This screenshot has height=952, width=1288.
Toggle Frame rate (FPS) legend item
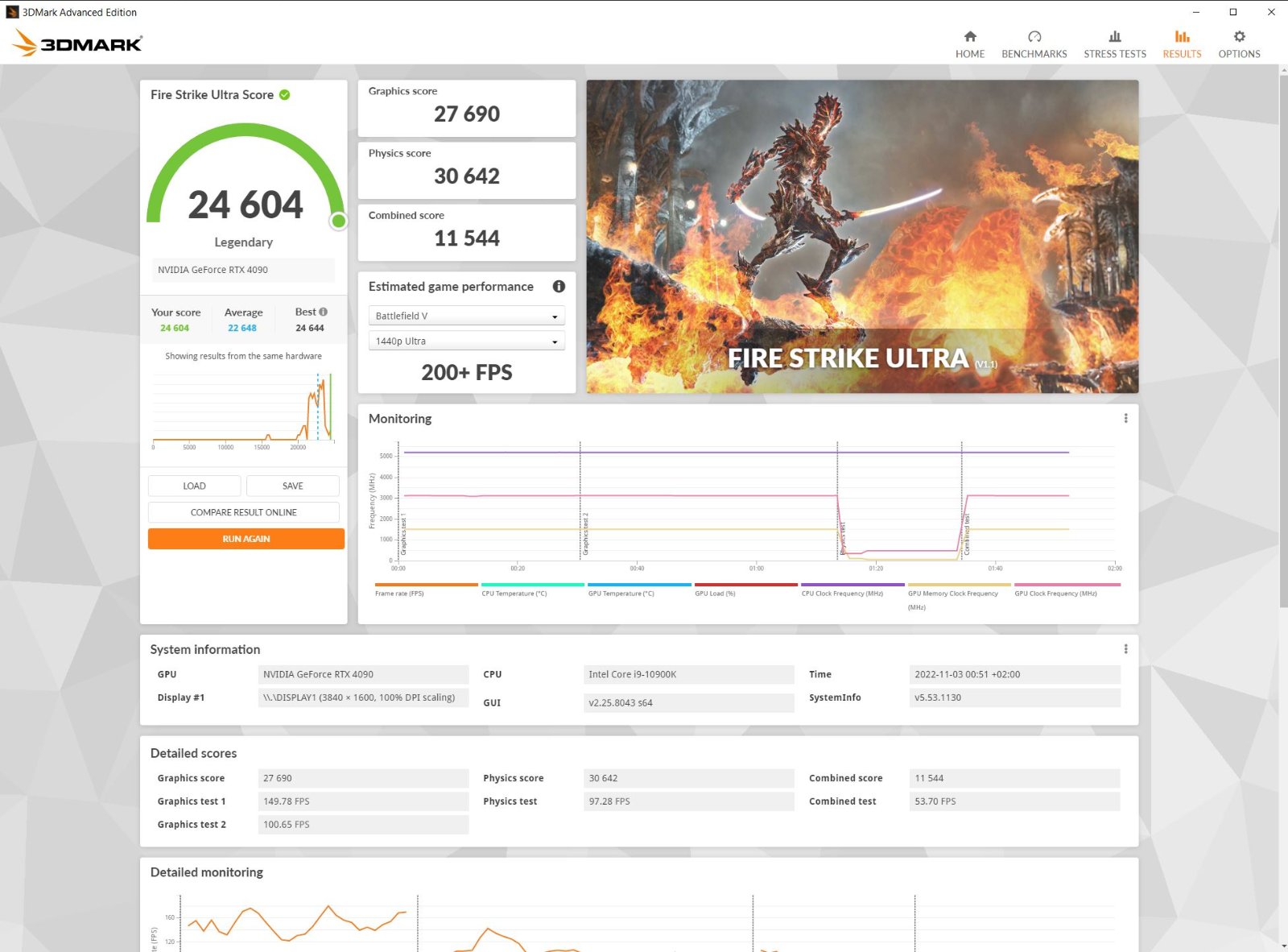tap(426, 590)
